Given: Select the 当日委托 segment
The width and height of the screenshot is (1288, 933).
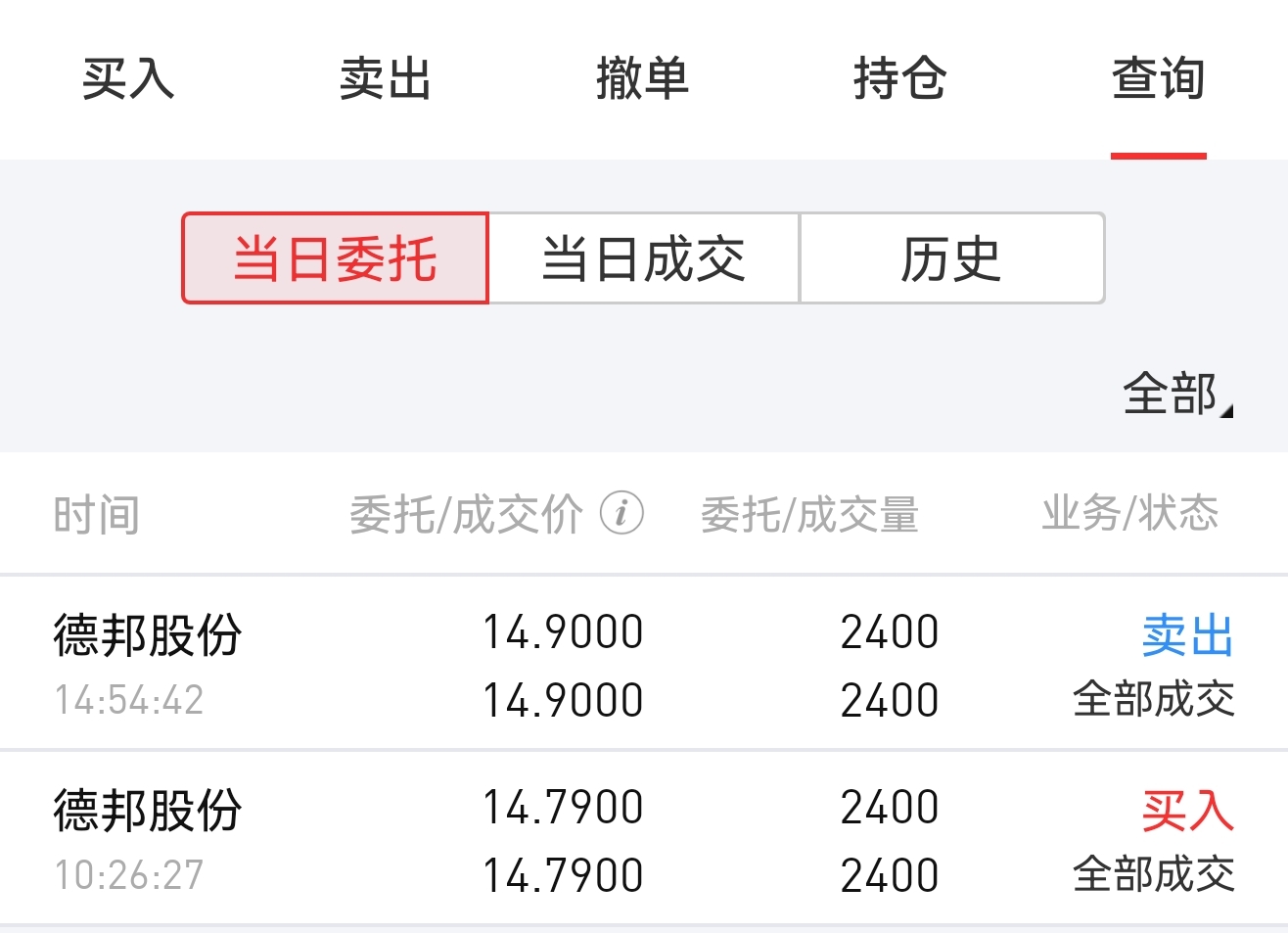Looking at the screenshot, I should coord(335,258).
